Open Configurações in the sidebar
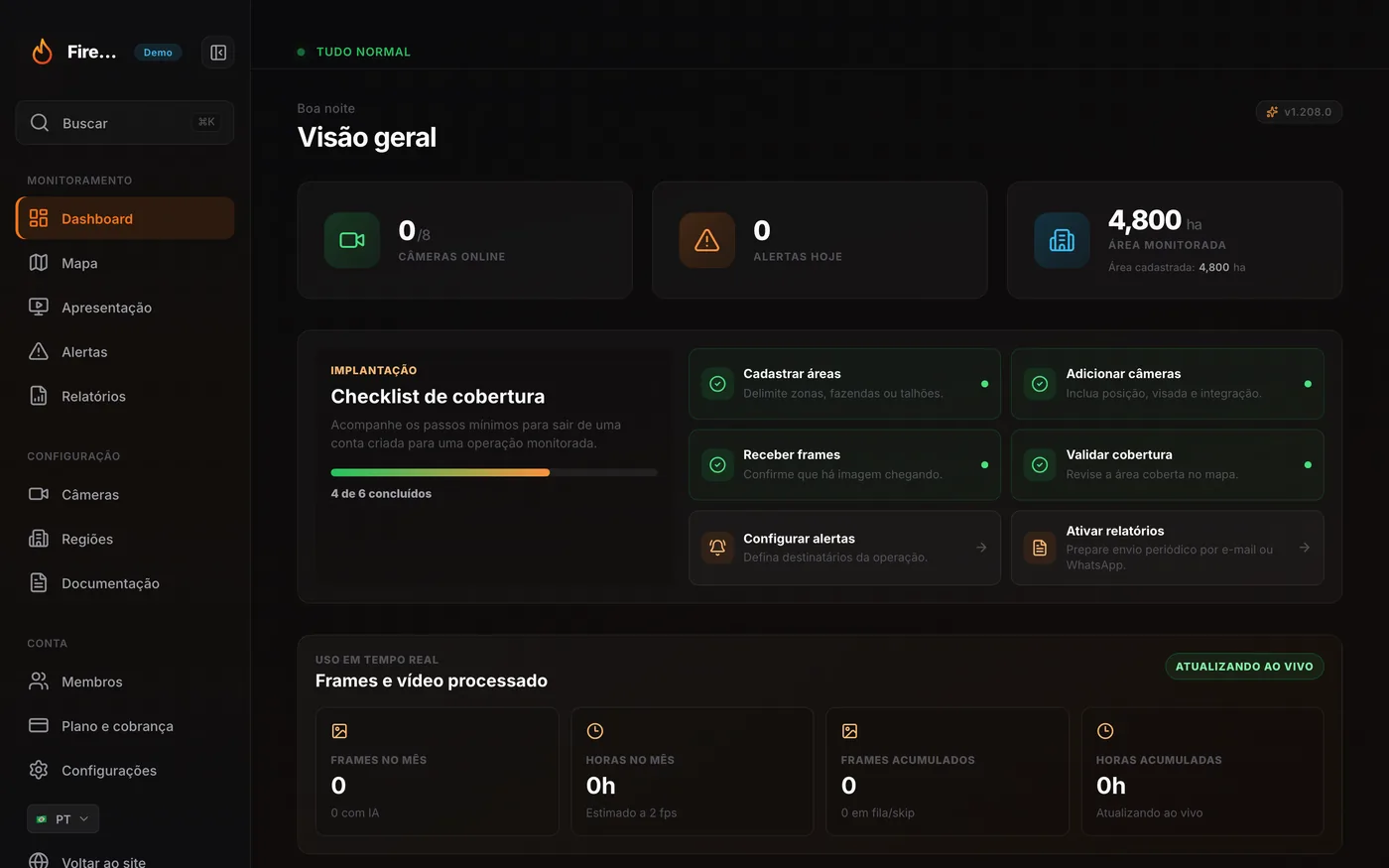 pyautogui.click(x=125, y=770)
